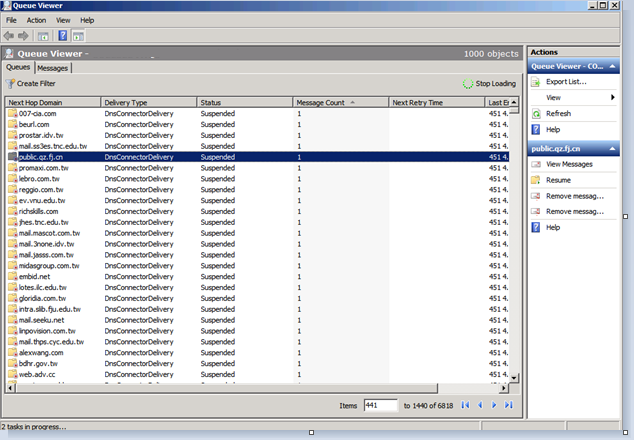Viewport: 634px width, 440px height.
Task: Select the richskills.com queue row
Action: (x=258, y=211)
